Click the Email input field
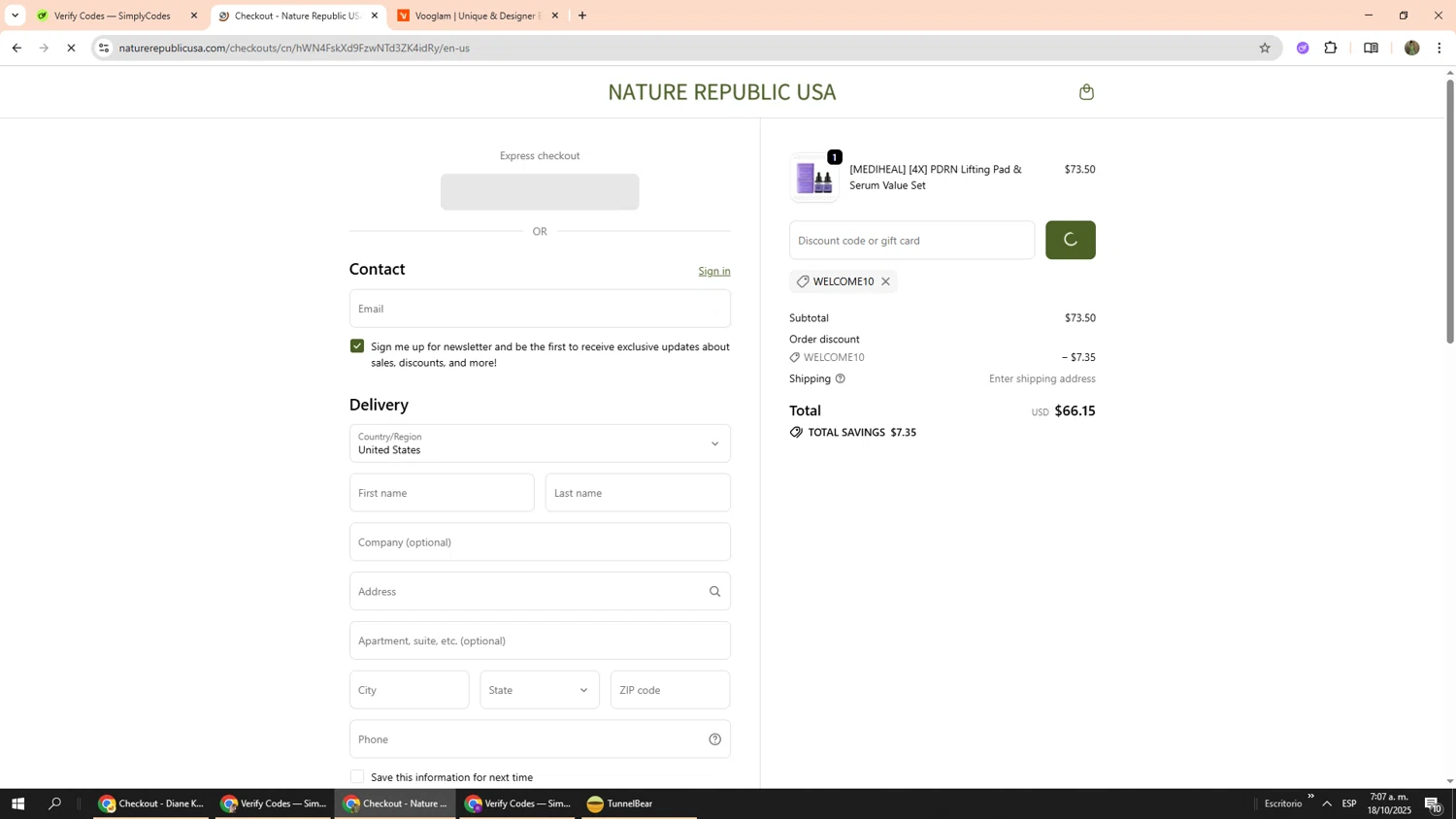The height and width of the screenshot is (819, 1456). tap(540, 309)
